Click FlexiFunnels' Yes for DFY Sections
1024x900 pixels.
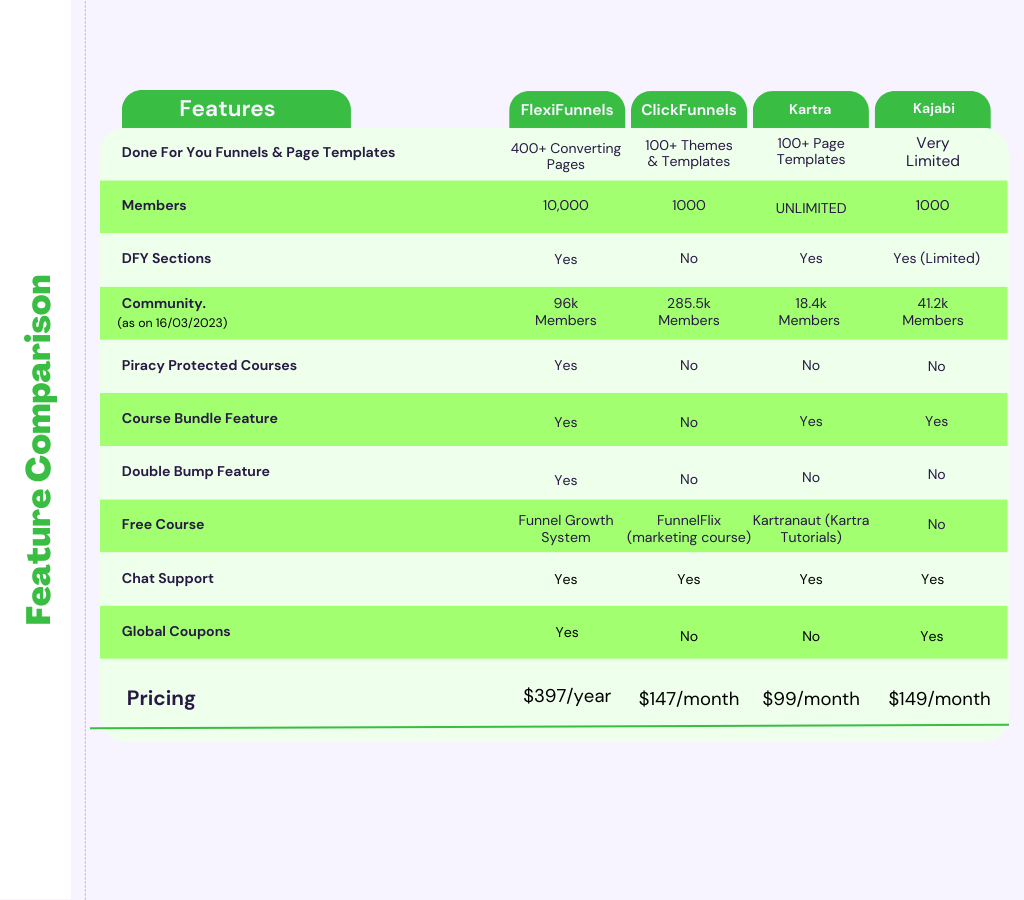[566, 259]
